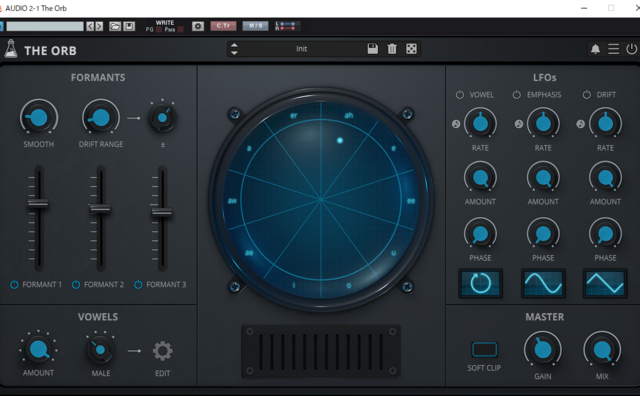Click the master MIX knob
The height and width of the screenshot is (396, 640).
click(x=602, y=350)
